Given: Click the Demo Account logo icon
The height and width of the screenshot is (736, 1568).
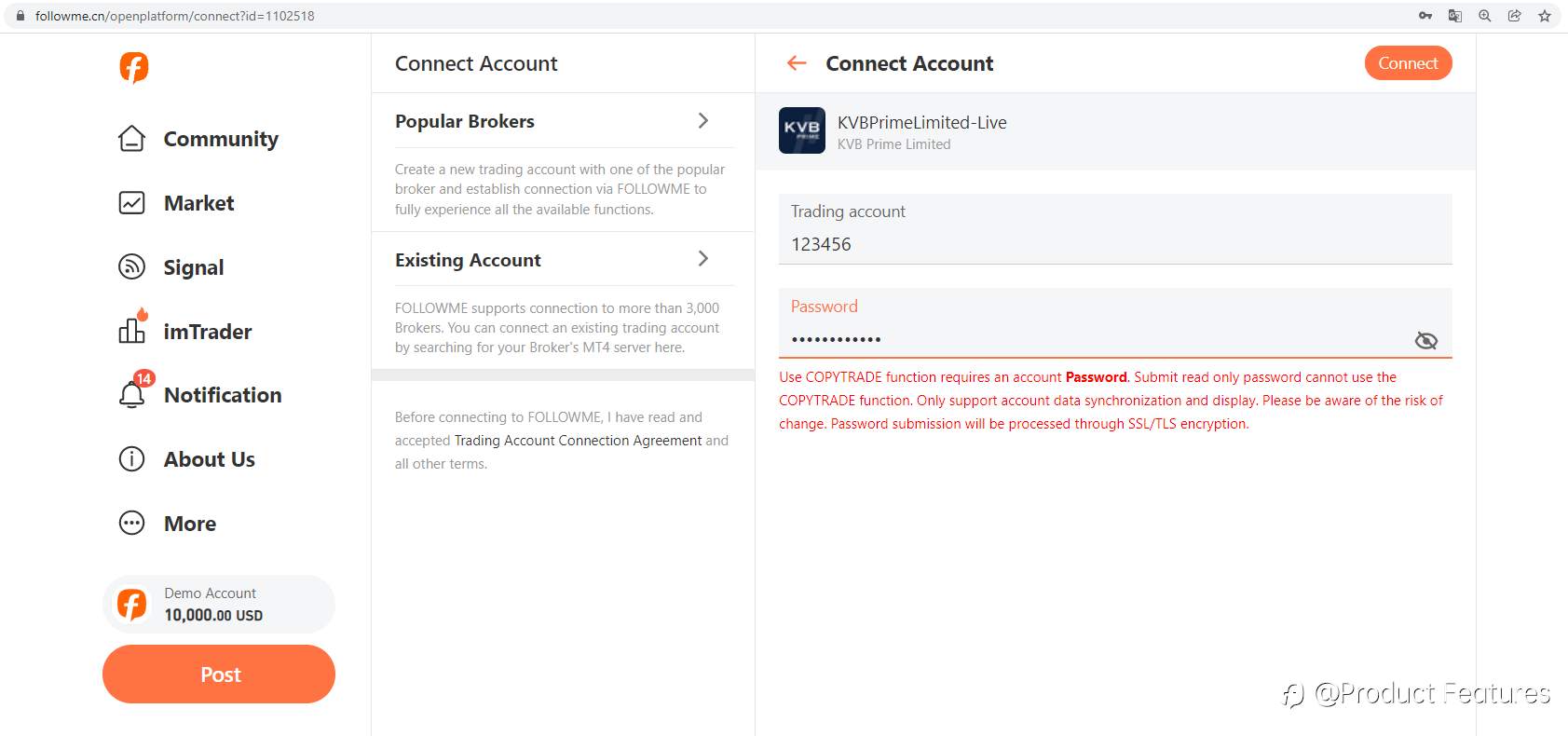Looking at the screenshot, I should pos(132,605).
